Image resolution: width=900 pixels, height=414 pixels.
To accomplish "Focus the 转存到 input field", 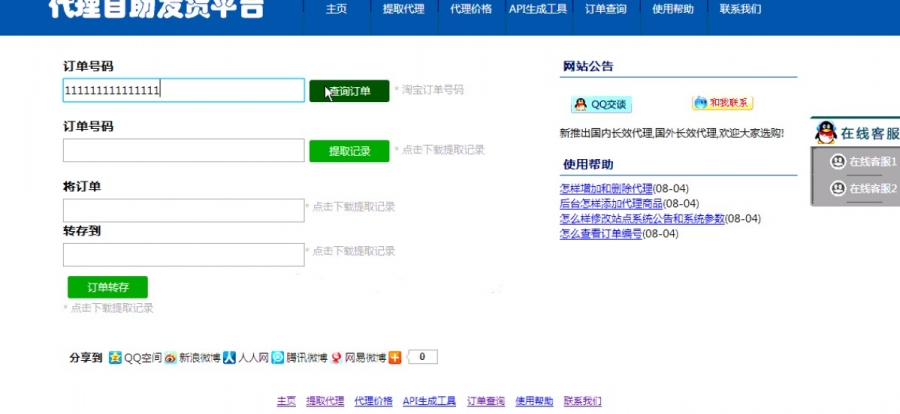I will (184, 255).
